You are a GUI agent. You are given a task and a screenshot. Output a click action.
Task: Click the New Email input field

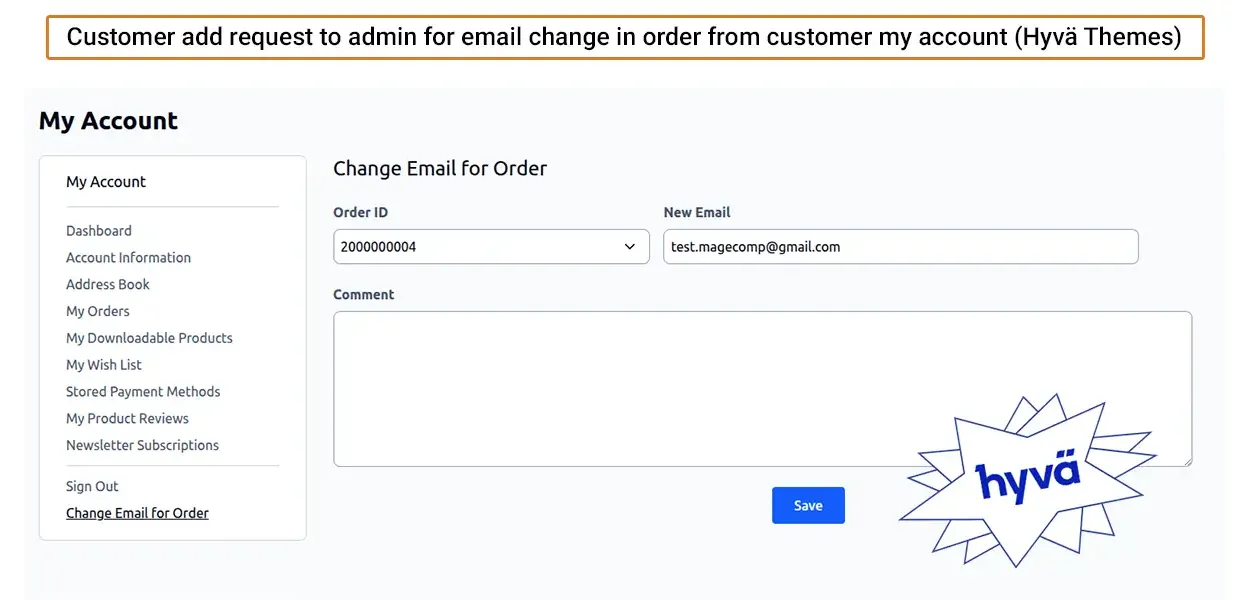tap(900, 247)
